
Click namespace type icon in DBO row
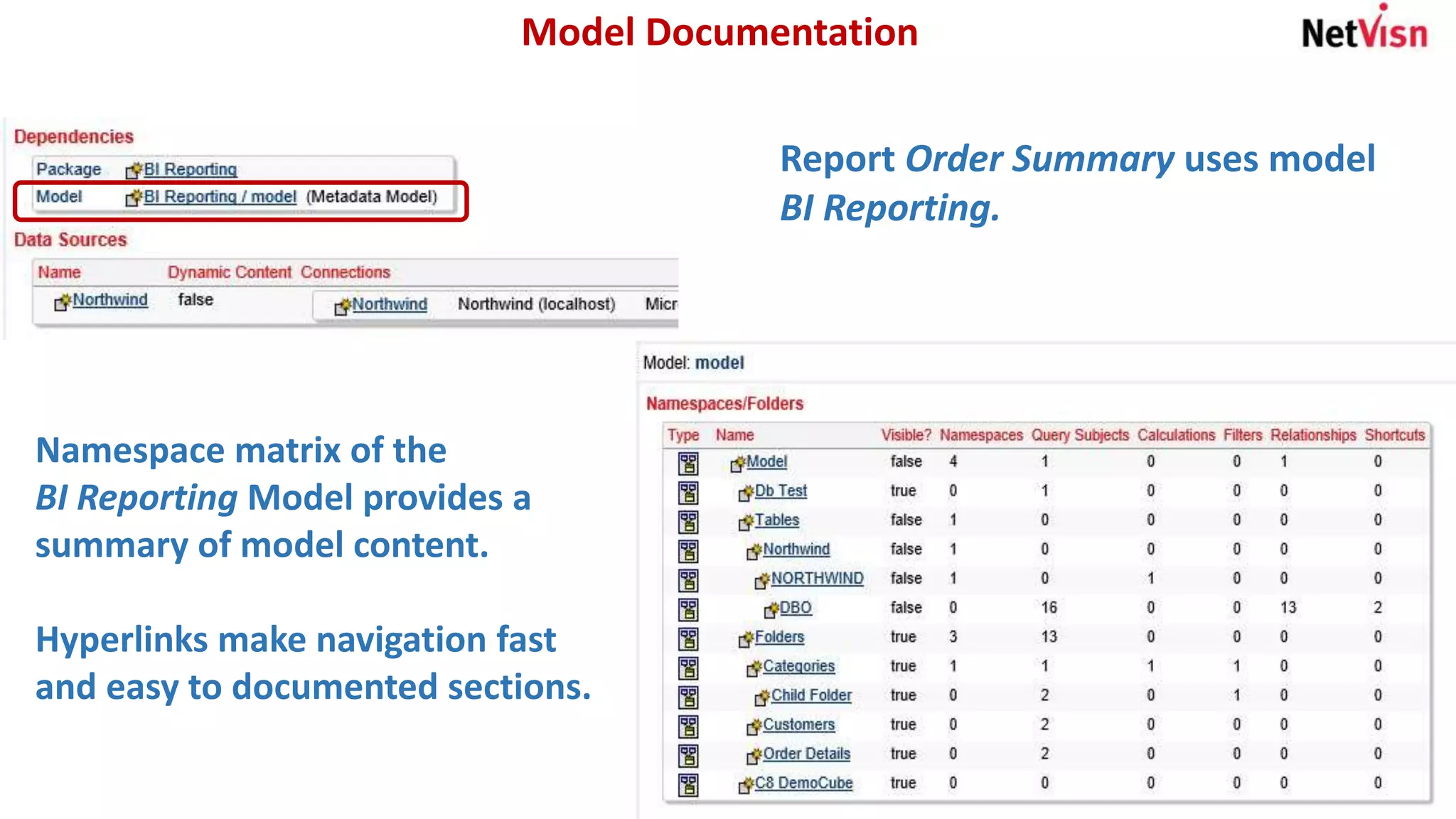pos(687,609)
